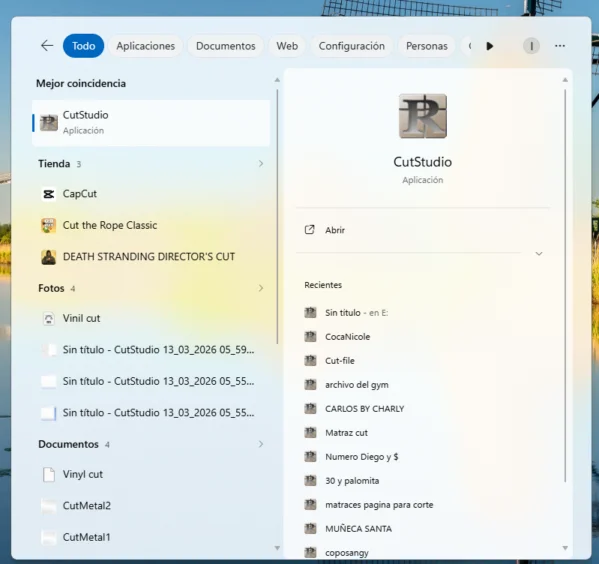Expand the Fotos section chevron
Image resolution: width=599 pixels, height=564 pixels.
click(261, 288)
